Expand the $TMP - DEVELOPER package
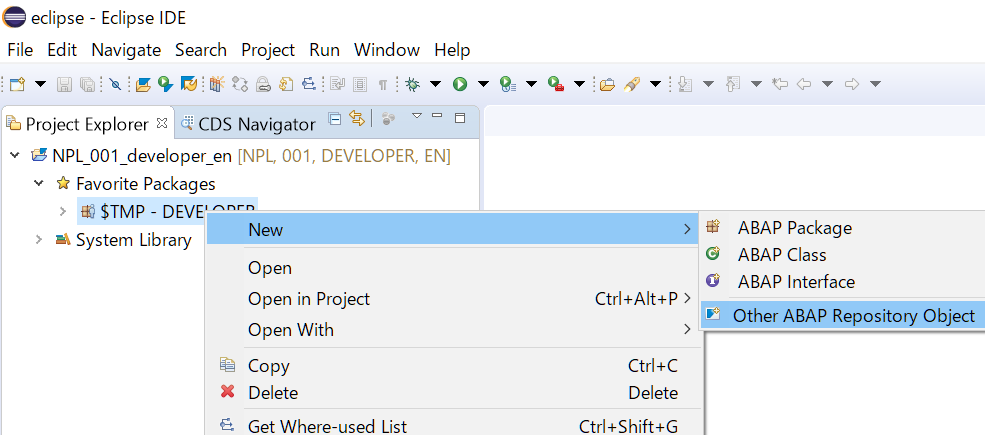Screen dimensions: 985x435 (x=62, y=211)
